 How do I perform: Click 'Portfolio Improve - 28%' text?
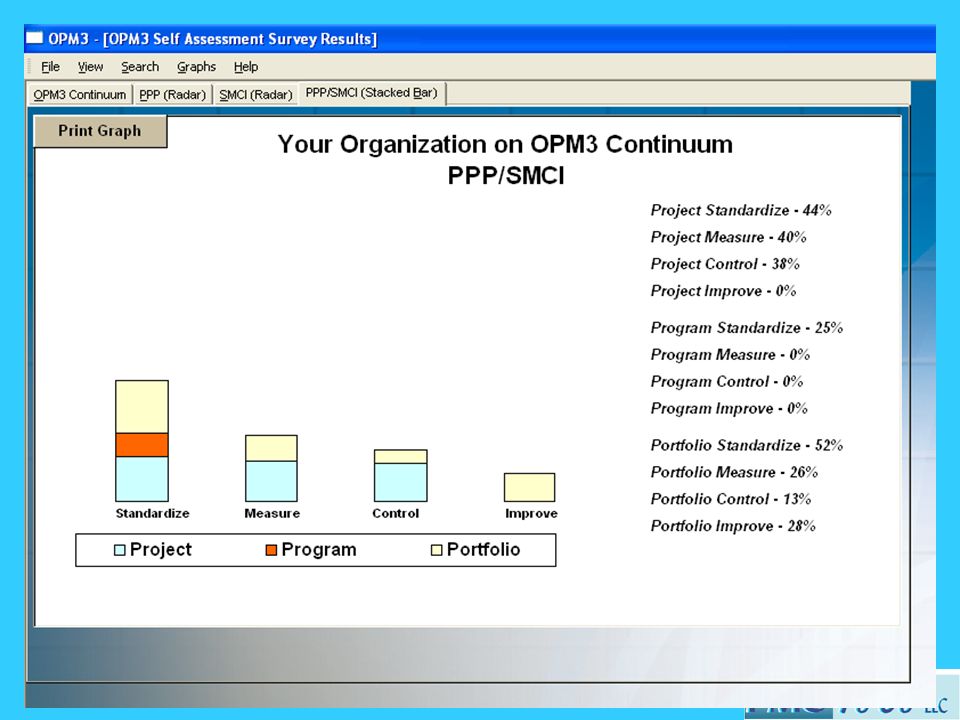pyautogui.click(x=733, y=527)
